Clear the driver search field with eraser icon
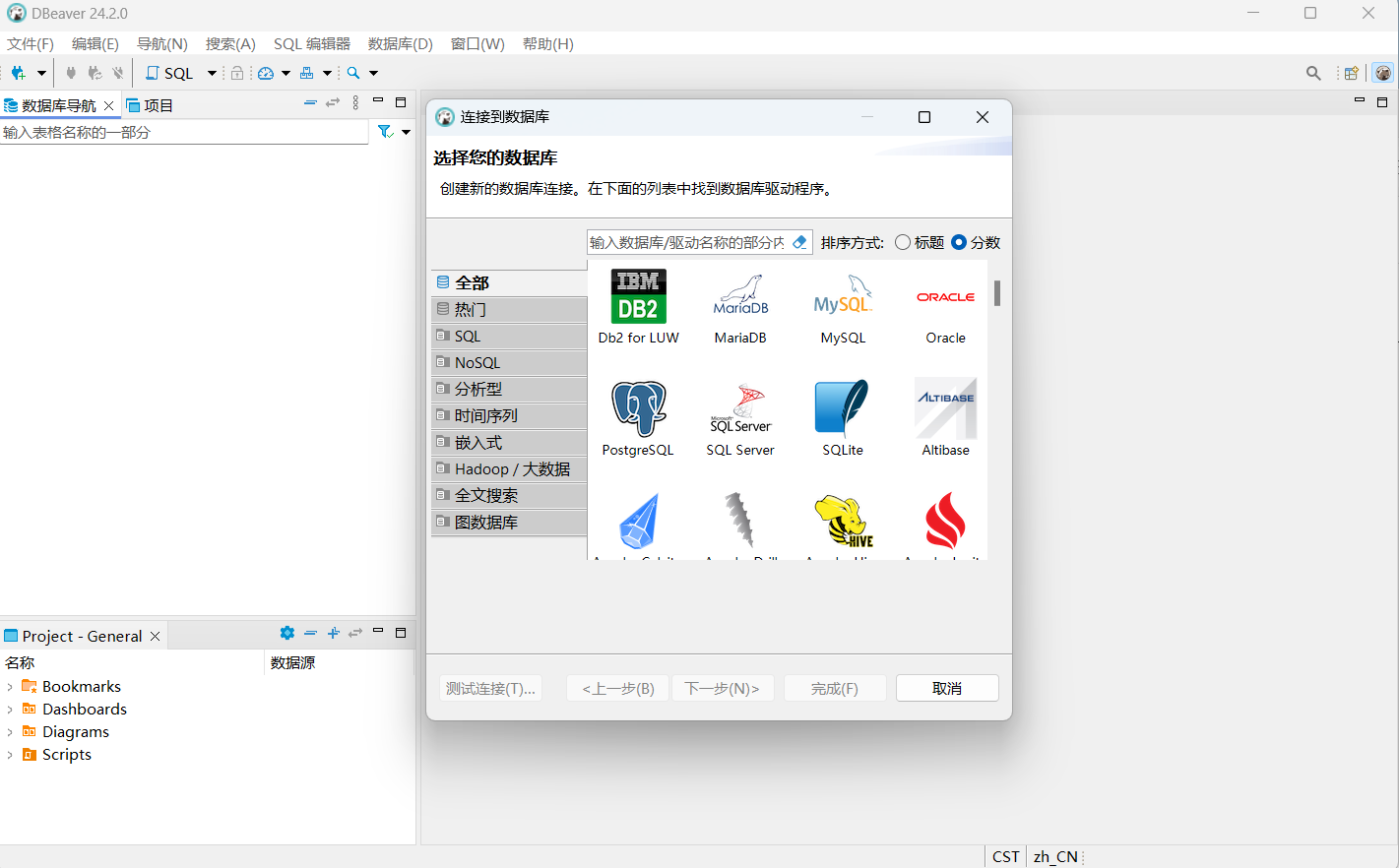This screenshot has height=868, width=1399. (x=800, y=242)
